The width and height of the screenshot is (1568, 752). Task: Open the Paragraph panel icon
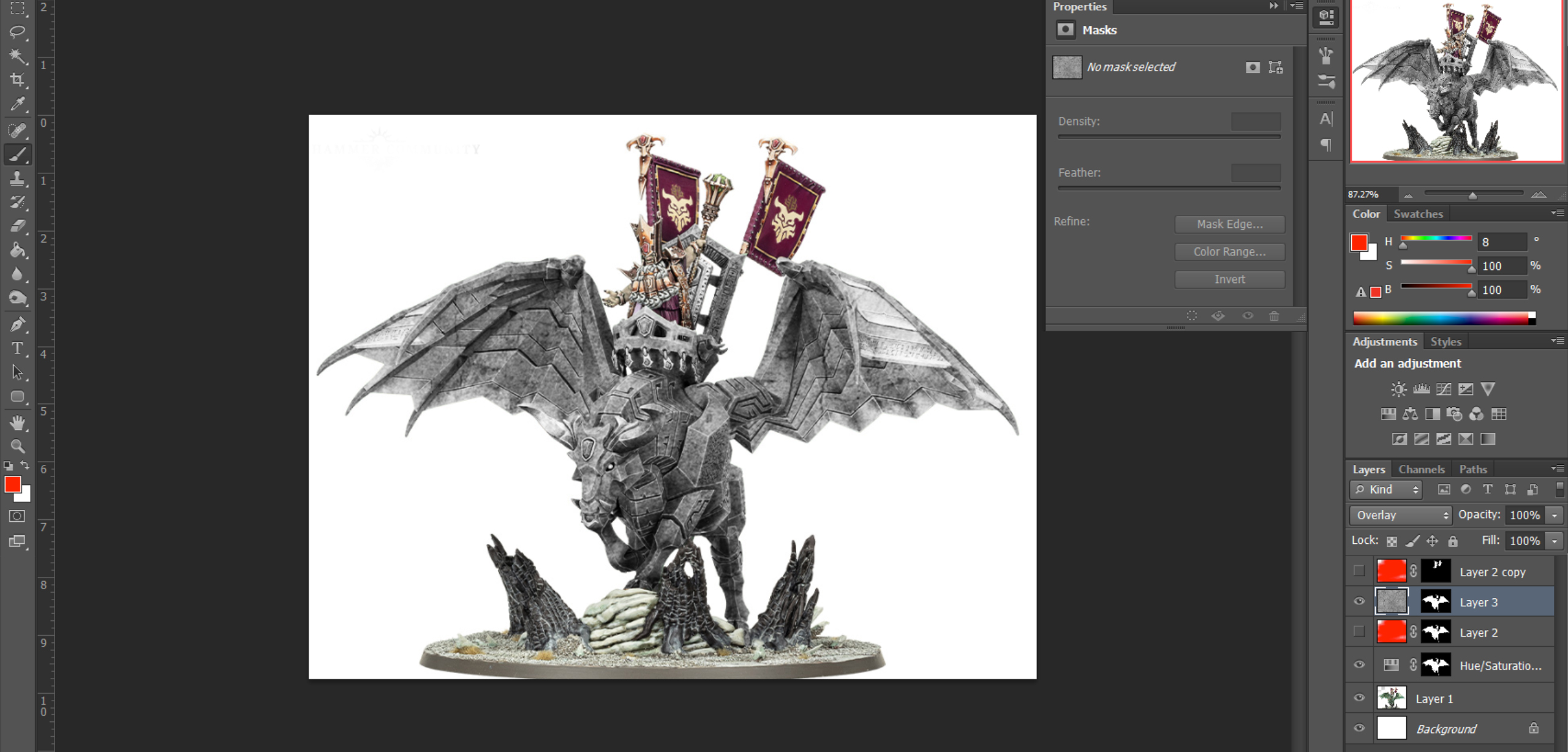tap(1326, 145)
